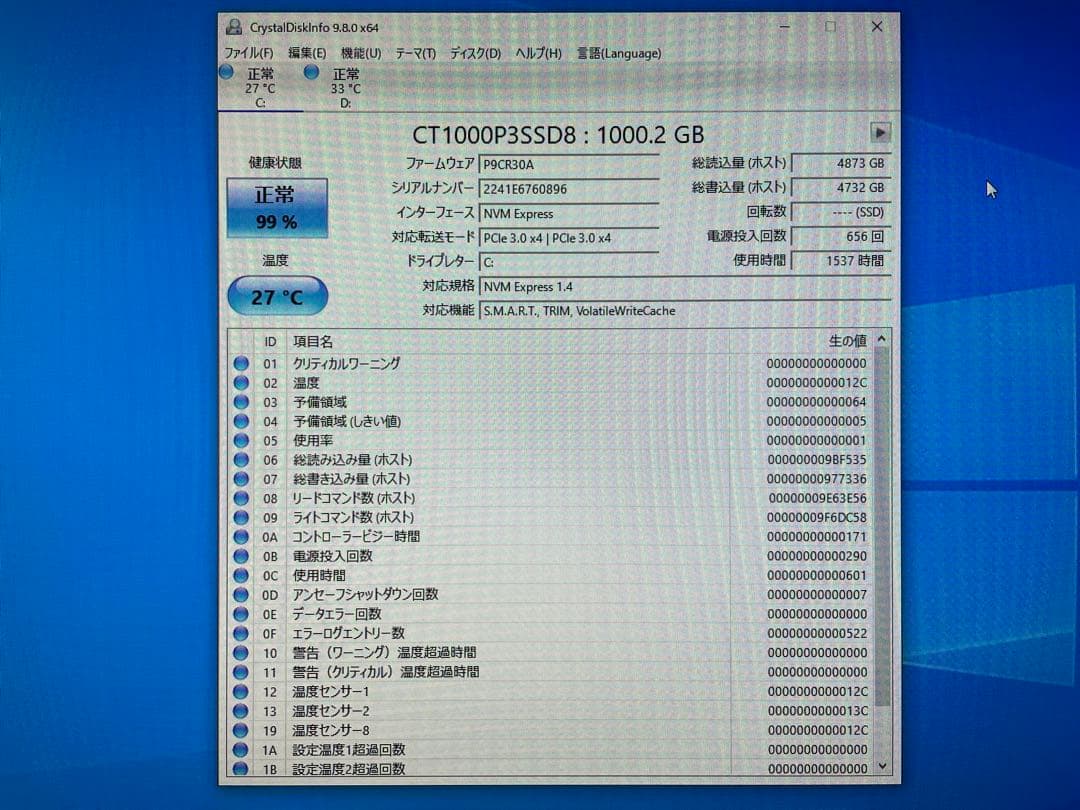This screenshot has width=1080, height=810.
Task: Click the blue status icon for 警告 (クリティカル) 温度超過時間
Action: point(241,672)
